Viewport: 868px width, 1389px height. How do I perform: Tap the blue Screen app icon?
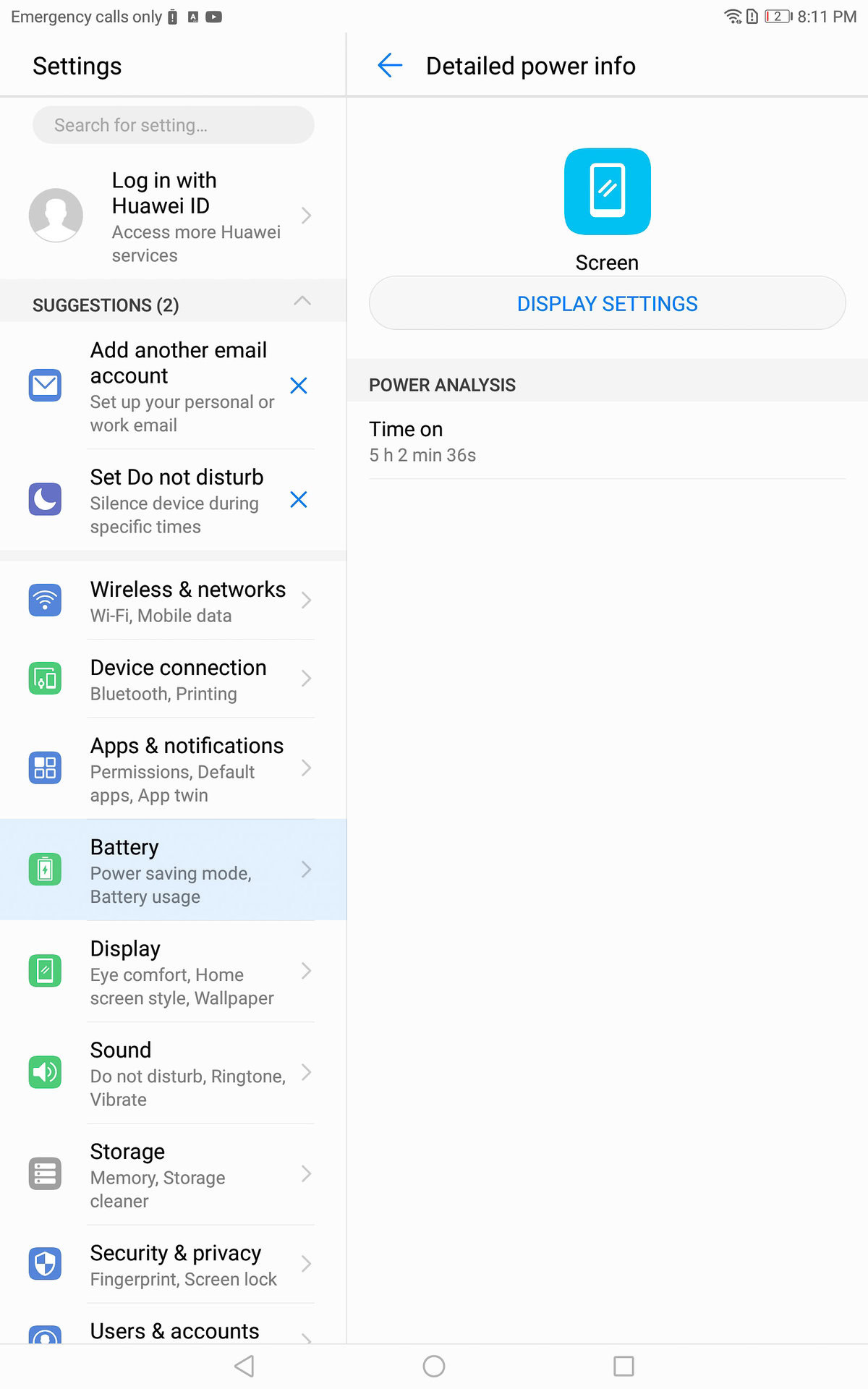tap(608, 192)
